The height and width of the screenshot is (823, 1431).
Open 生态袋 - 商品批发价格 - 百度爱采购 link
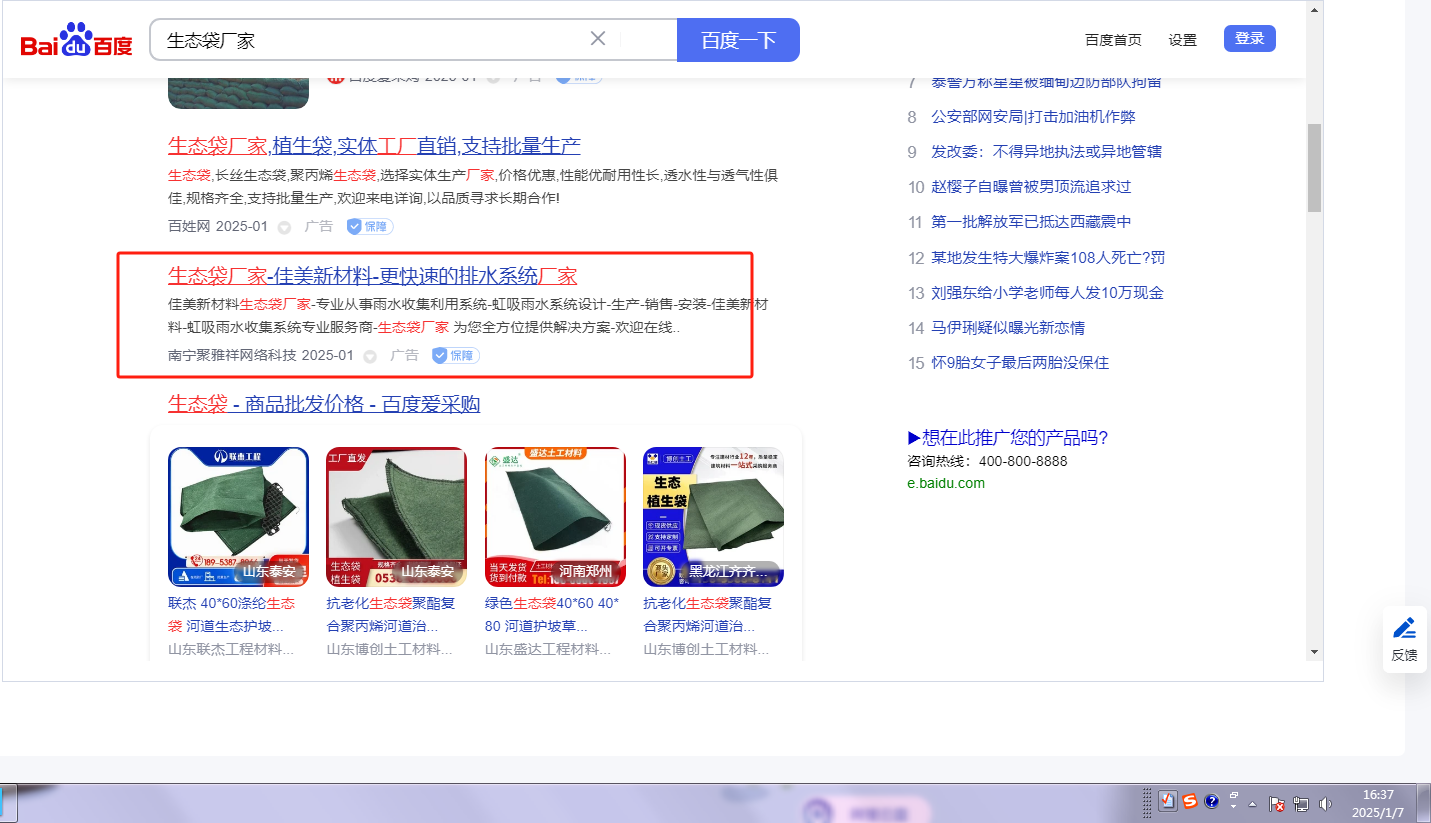[x=324, y=404]
